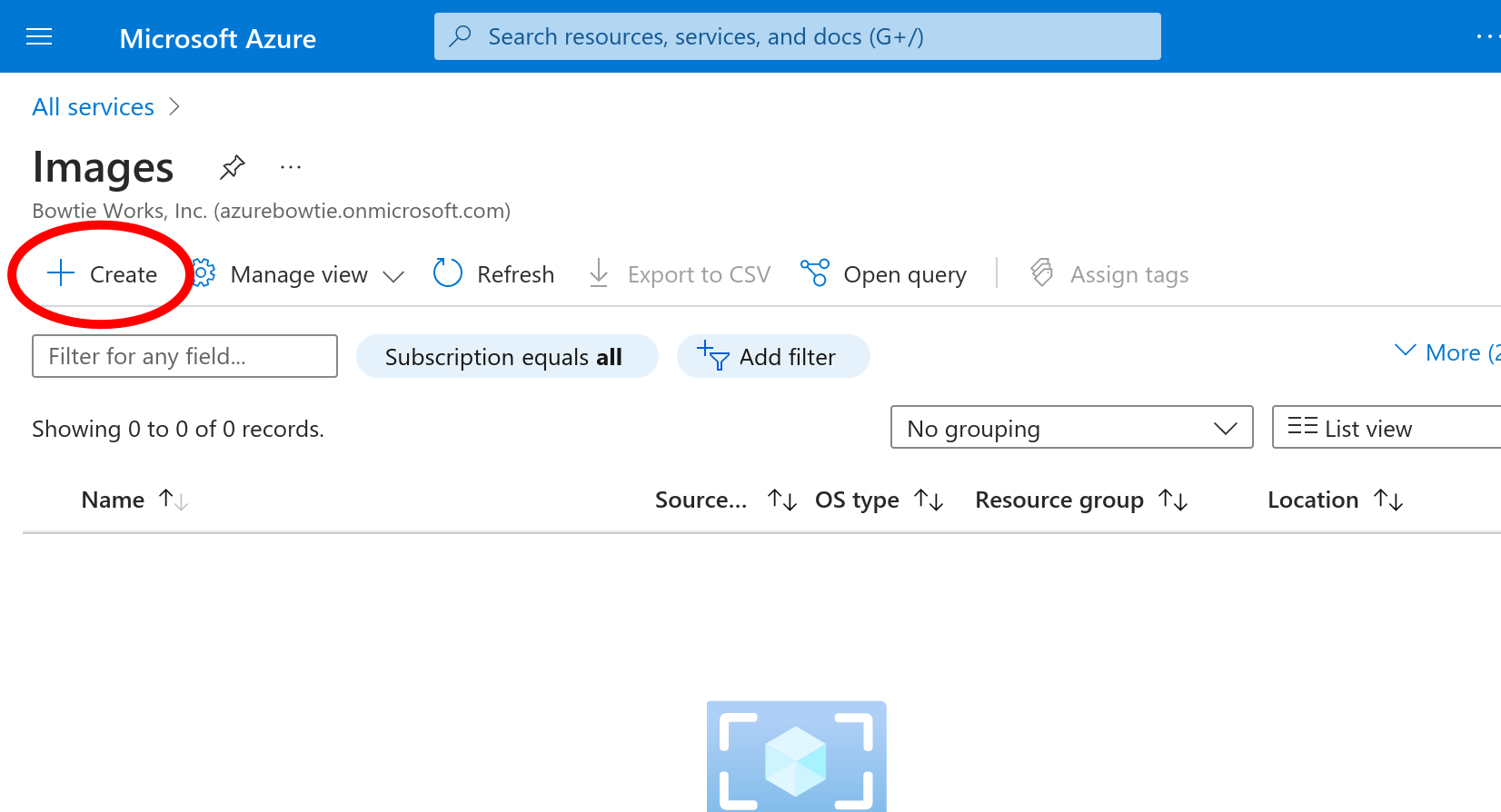The image size is (1501, 812).
Task: Click the Showing 0 to 0 records text
Action: tap(178, 429)
